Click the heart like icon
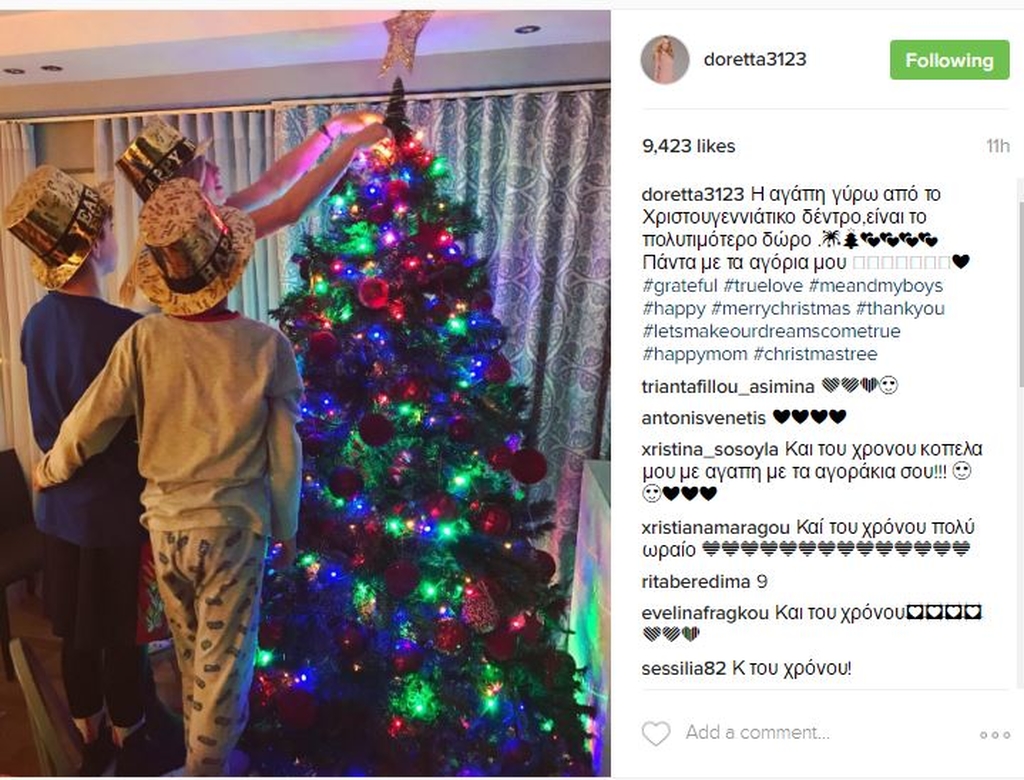The height and width of the screenshot is (780, 1024). tap(656, 734)
